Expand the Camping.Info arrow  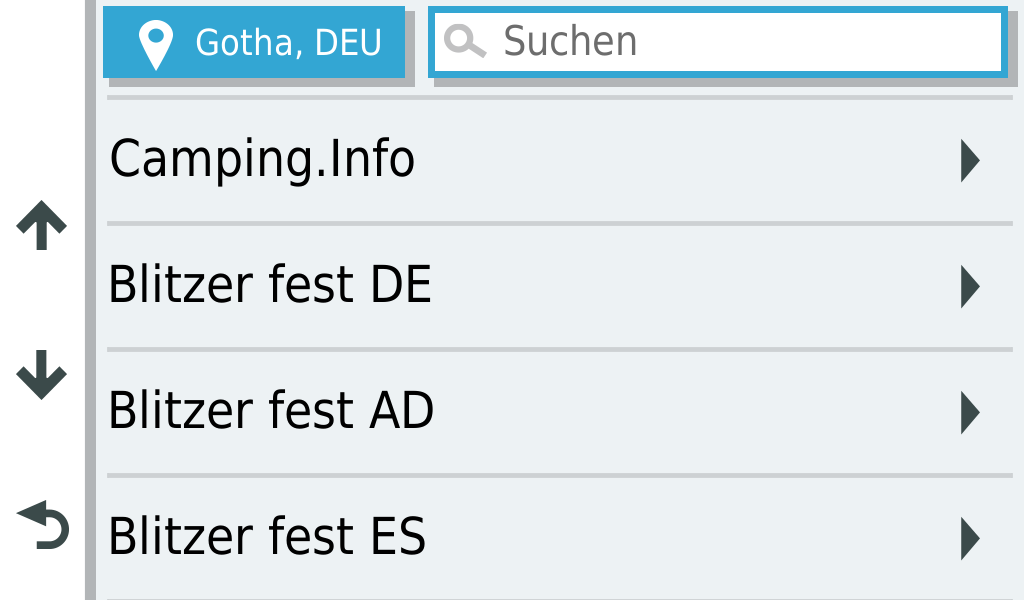(x=968, y=160)
